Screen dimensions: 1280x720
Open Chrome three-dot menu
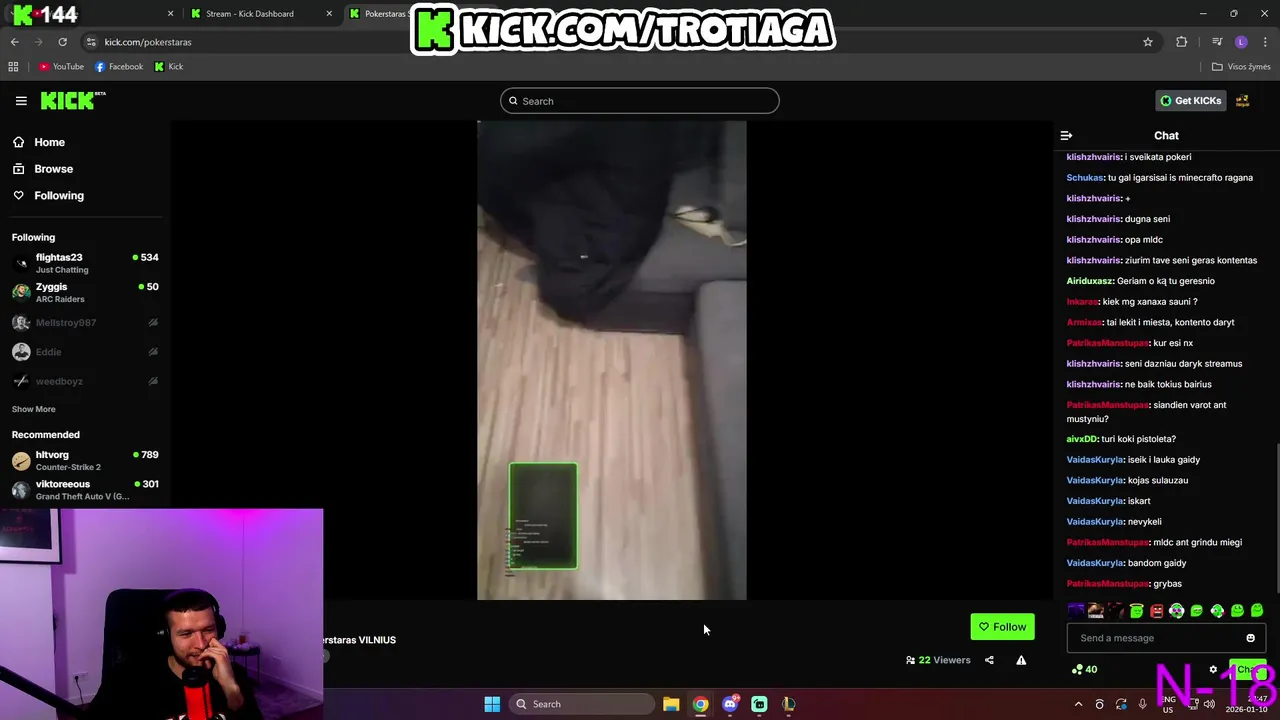pyautogui.click(x=1266, y=42)
